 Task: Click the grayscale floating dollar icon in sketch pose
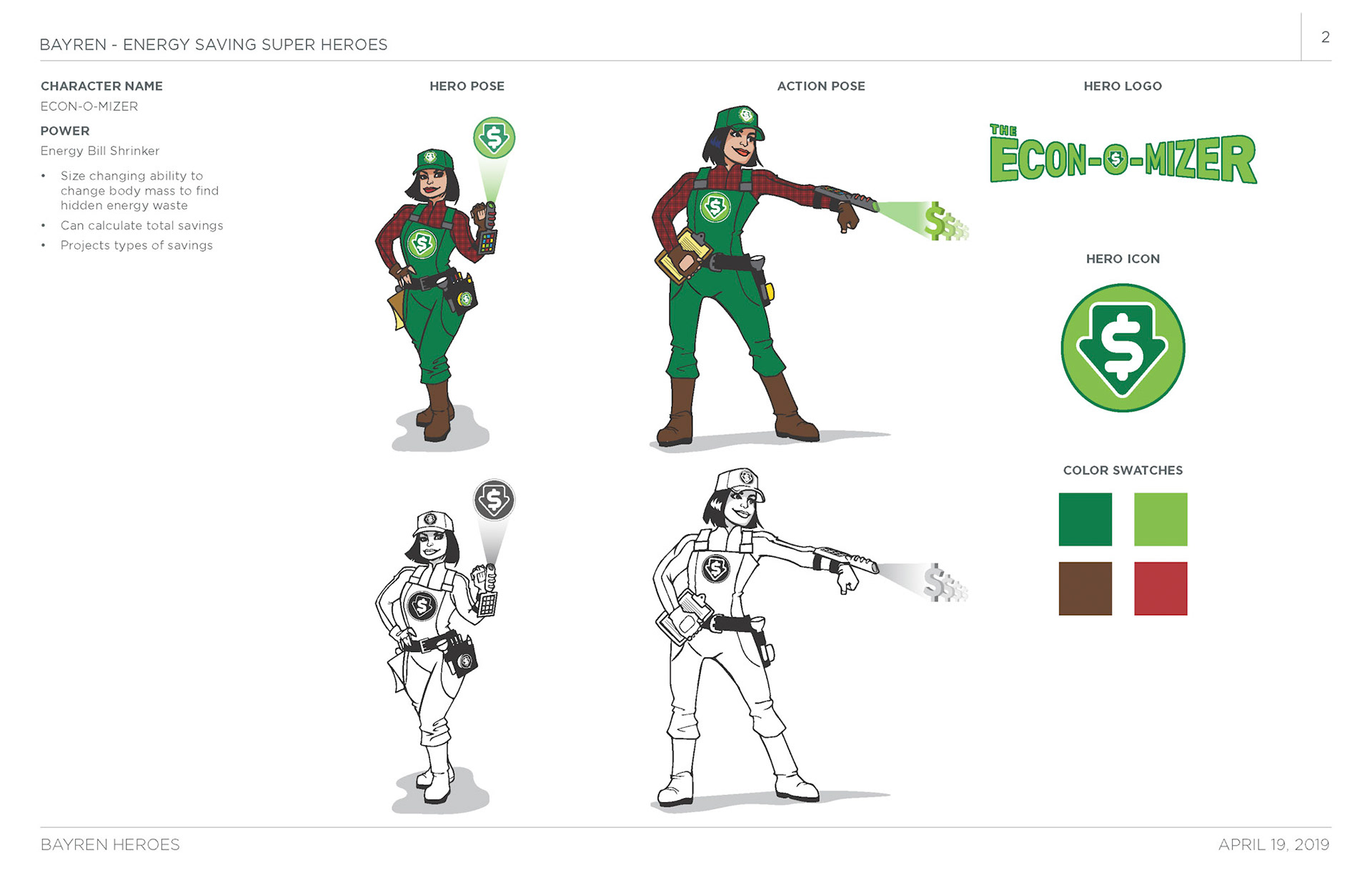(494, 500)
